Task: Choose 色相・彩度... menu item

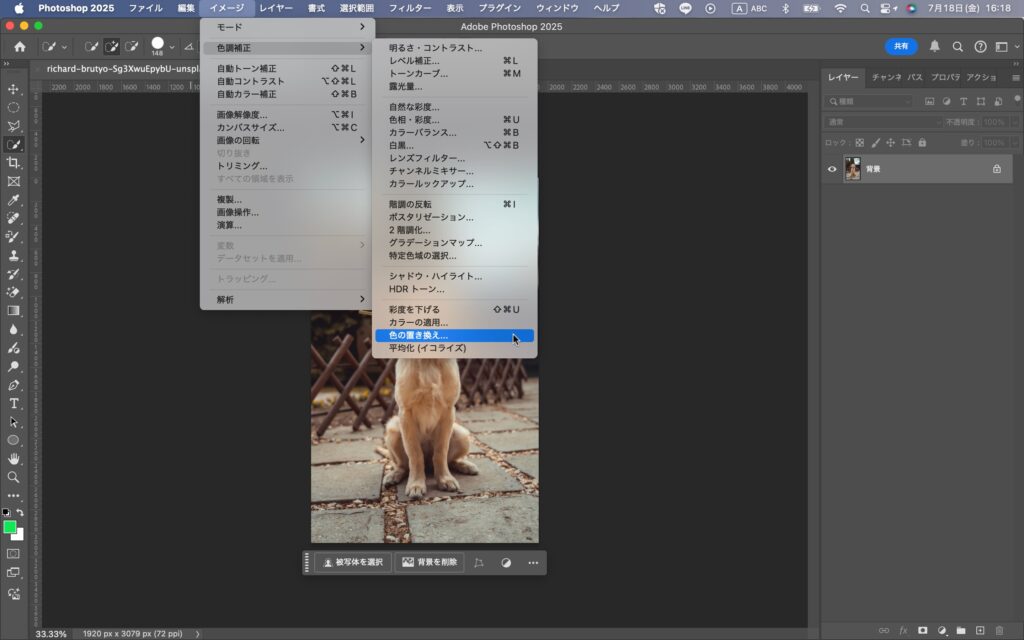Action: tap(455, 120)
